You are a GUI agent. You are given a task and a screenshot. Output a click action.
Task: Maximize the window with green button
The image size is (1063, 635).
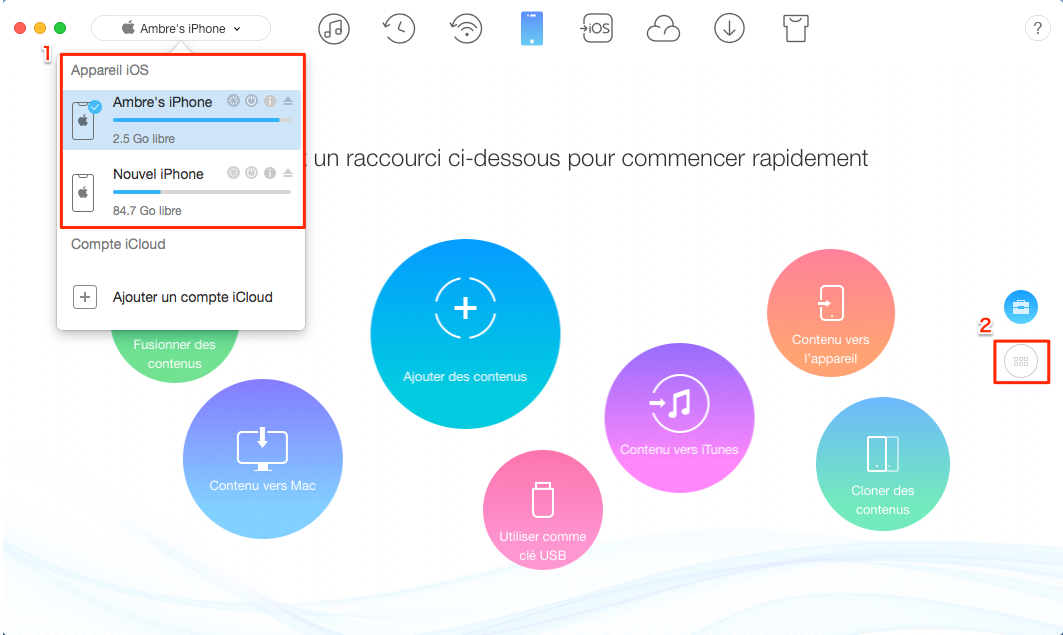[x=60, y=28]
